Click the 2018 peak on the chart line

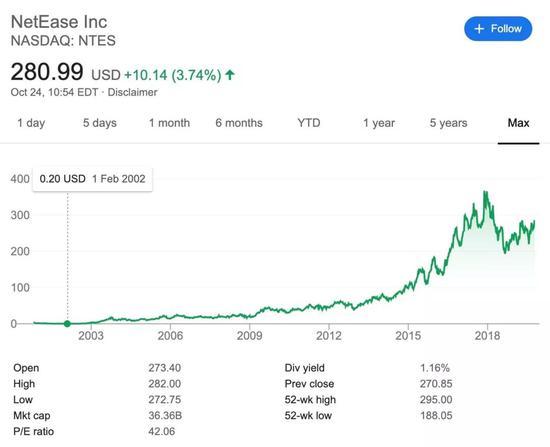coord(485,192)
